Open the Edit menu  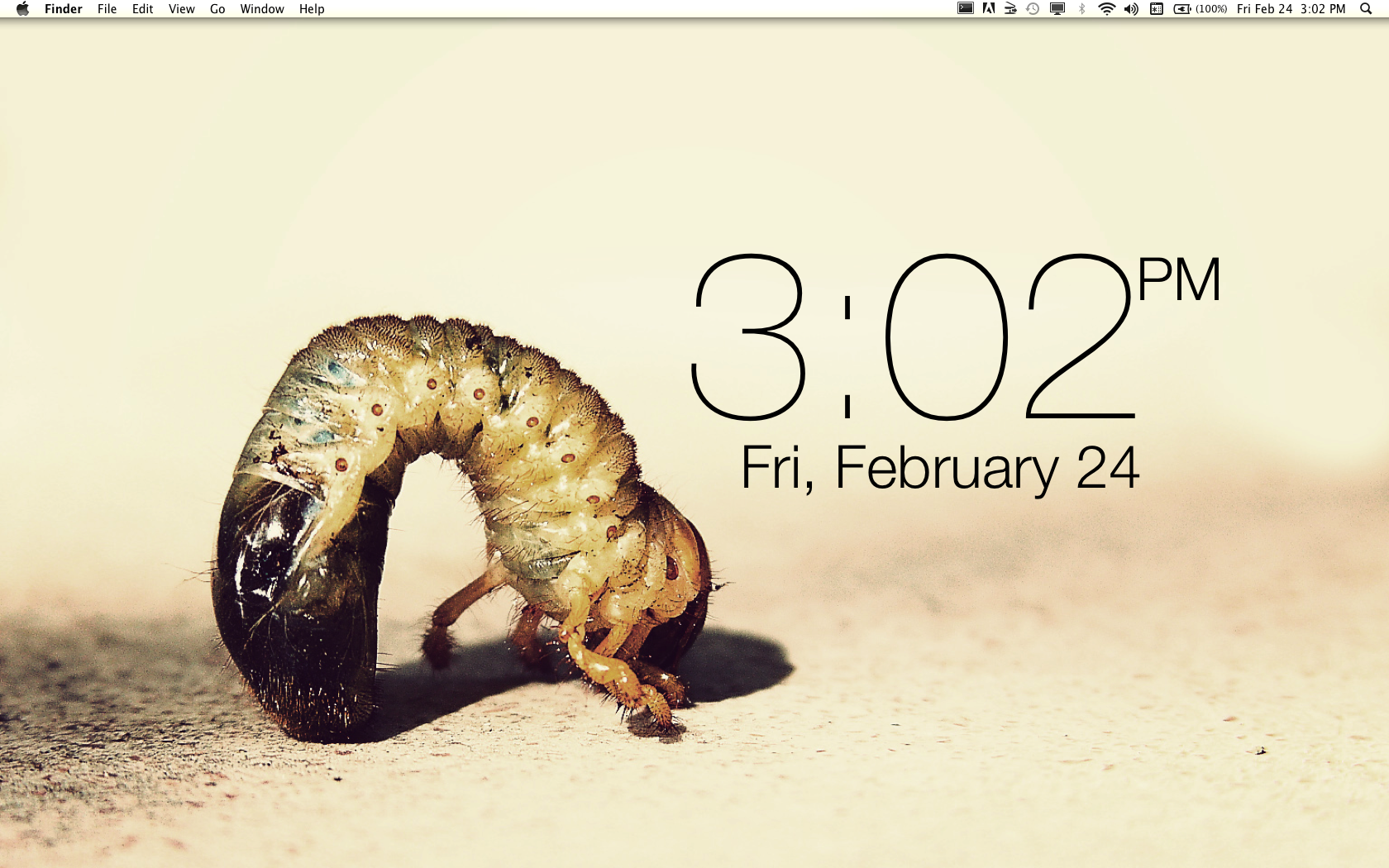point(142,9)
